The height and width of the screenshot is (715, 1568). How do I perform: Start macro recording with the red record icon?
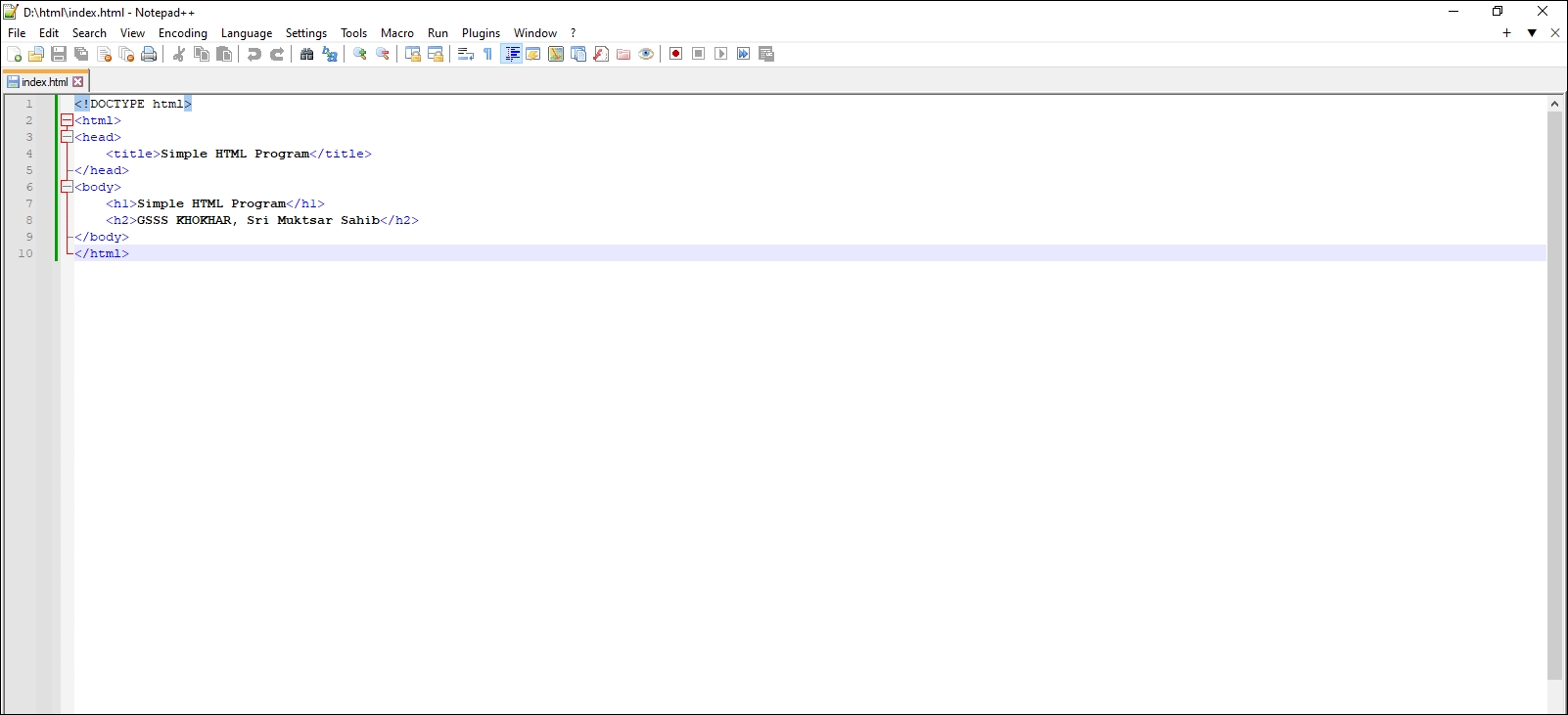click(x=675, y=54)
